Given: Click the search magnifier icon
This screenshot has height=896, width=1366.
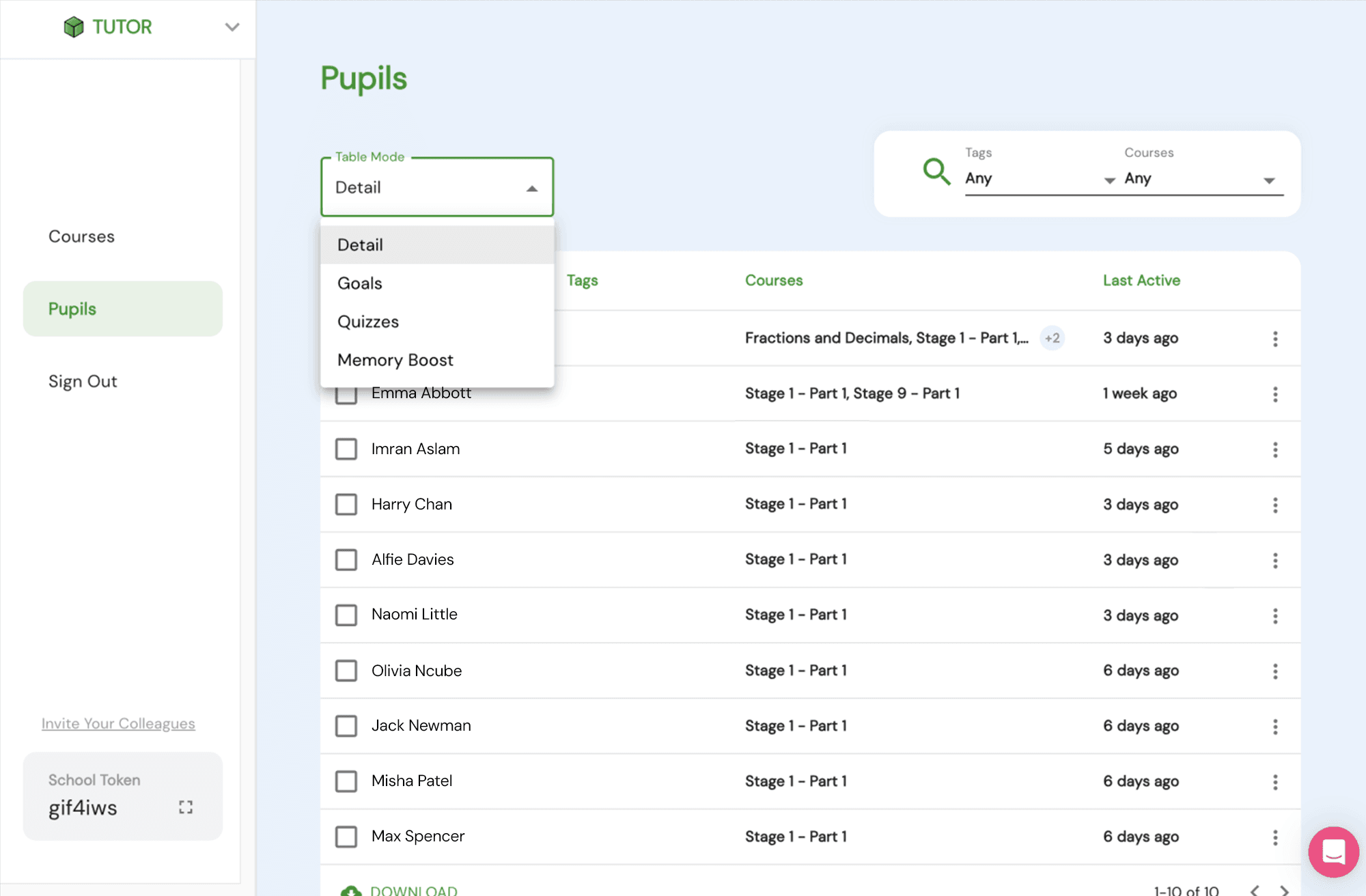Looking at the screenshot, I should pyautogui.click(x=936, y=171).
